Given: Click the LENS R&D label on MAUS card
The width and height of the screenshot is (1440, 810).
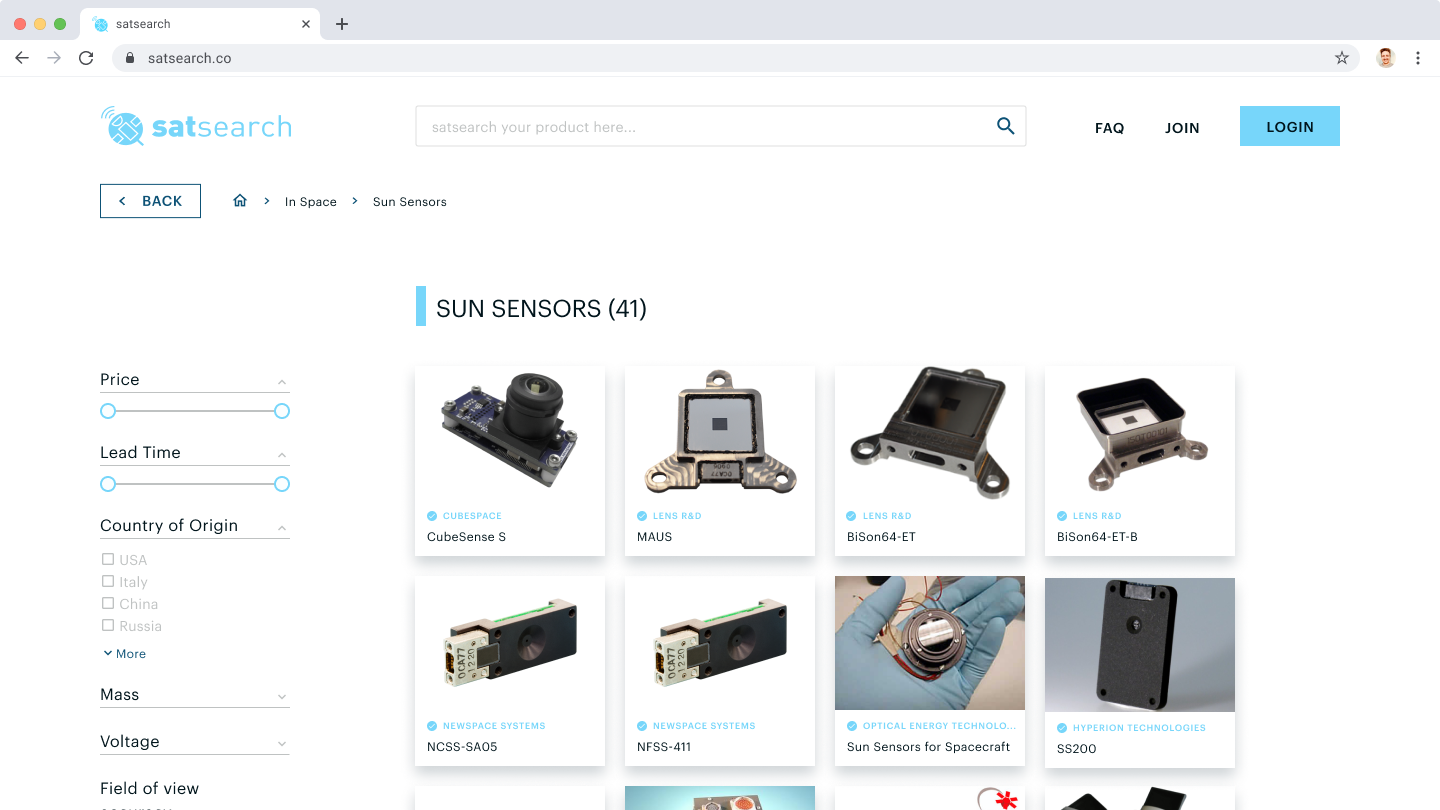Looking at the screenshot, I should pos(677,516).
